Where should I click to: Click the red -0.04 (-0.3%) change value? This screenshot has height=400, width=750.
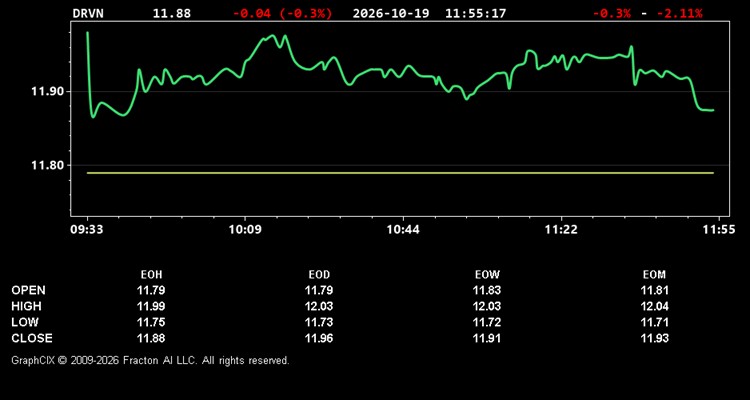pos(282,13)
